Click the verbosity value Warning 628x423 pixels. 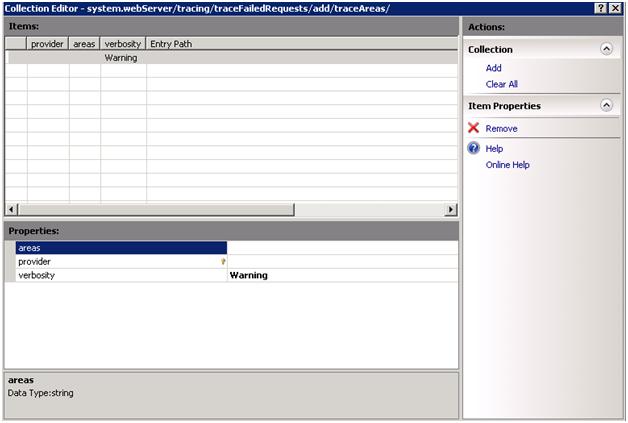tap(249, 275)
